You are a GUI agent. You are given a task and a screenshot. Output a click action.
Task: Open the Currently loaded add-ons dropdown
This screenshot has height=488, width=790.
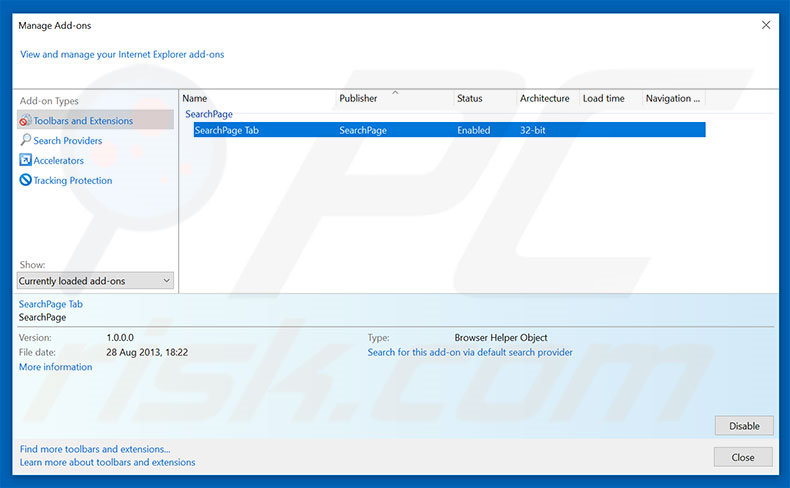click(95, 281)
